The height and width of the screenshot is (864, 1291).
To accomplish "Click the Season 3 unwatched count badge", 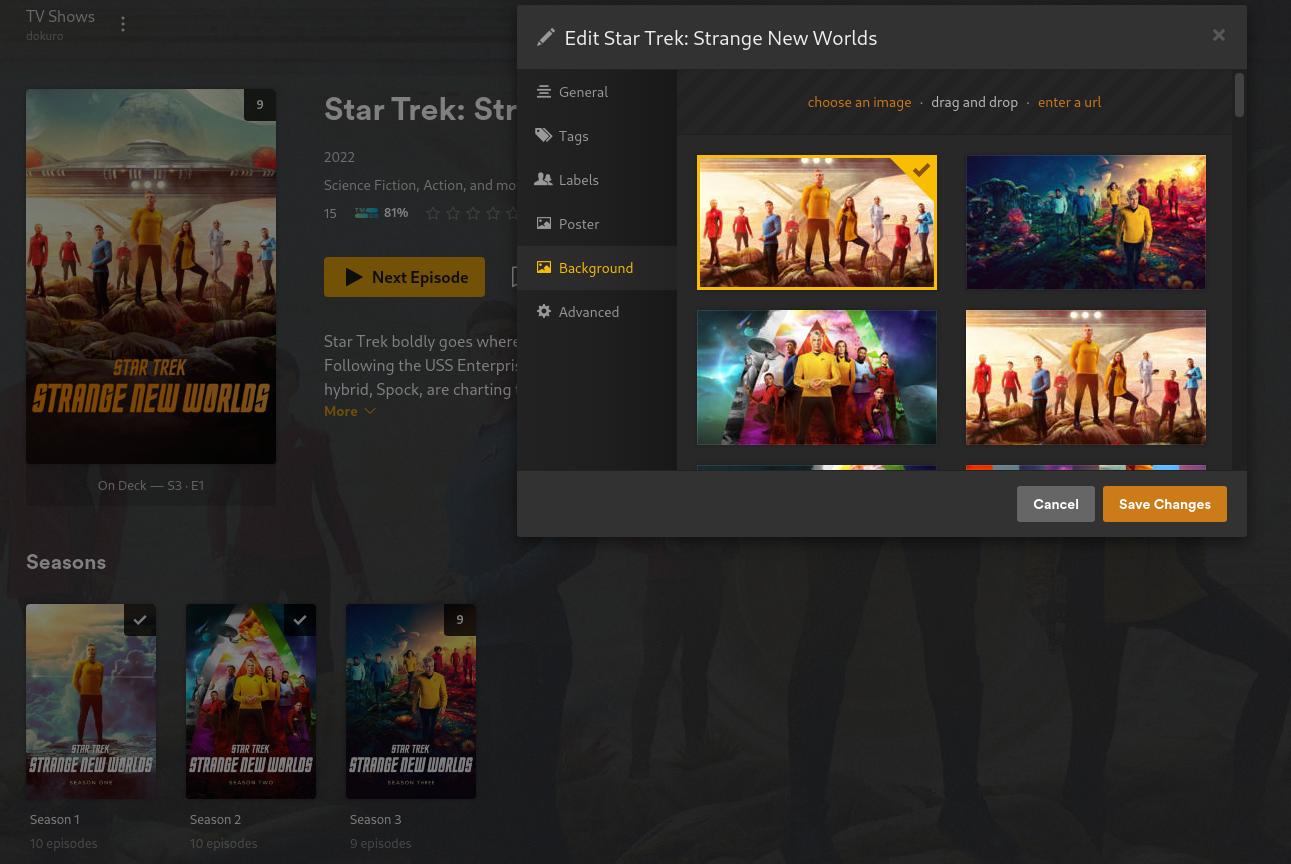I will [460, 620].
